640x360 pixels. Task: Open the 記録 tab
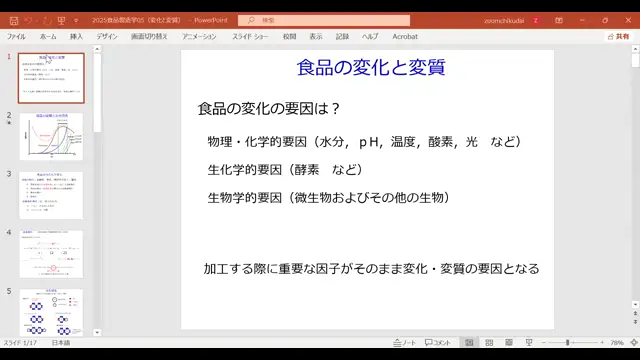[342, 36]
